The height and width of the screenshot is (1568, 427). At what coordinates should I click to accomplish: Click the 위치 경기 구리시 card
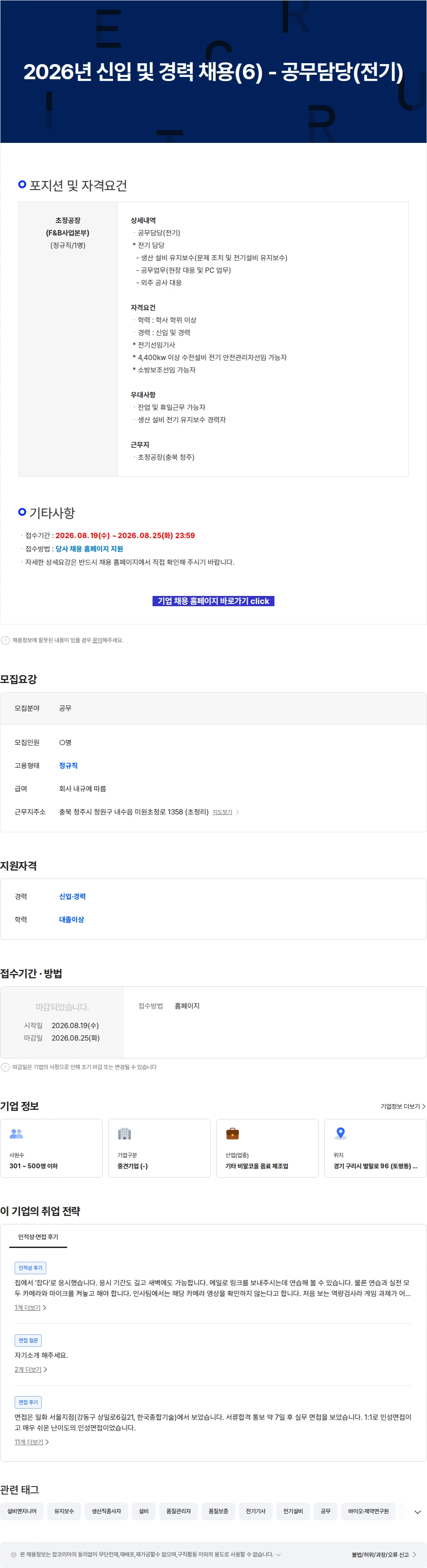tap(375, 1148)
